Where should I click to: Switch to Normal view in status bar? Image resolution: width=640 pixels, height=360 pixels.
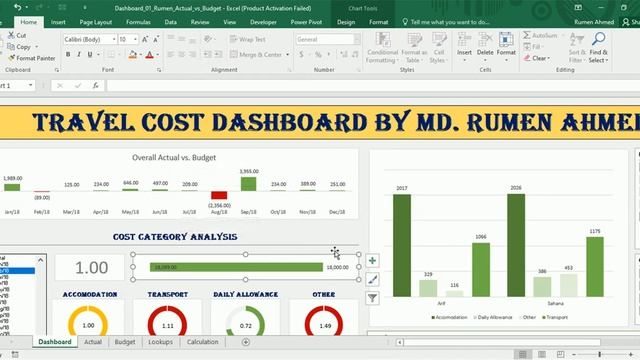[x=522, y=354]
